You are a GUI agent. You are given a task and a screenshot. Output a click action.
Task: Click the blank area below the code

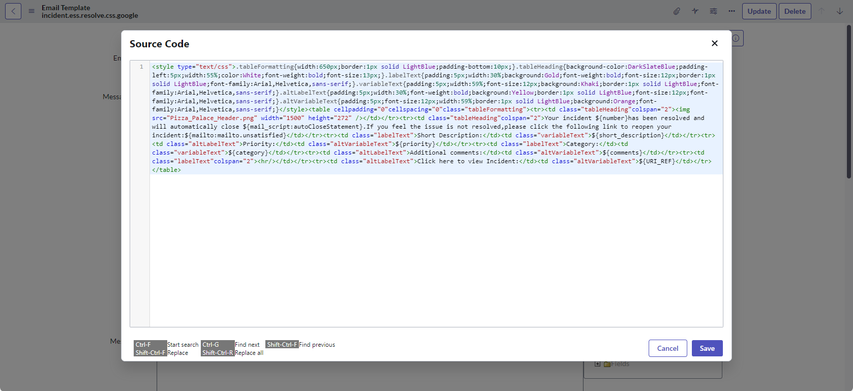435,250
